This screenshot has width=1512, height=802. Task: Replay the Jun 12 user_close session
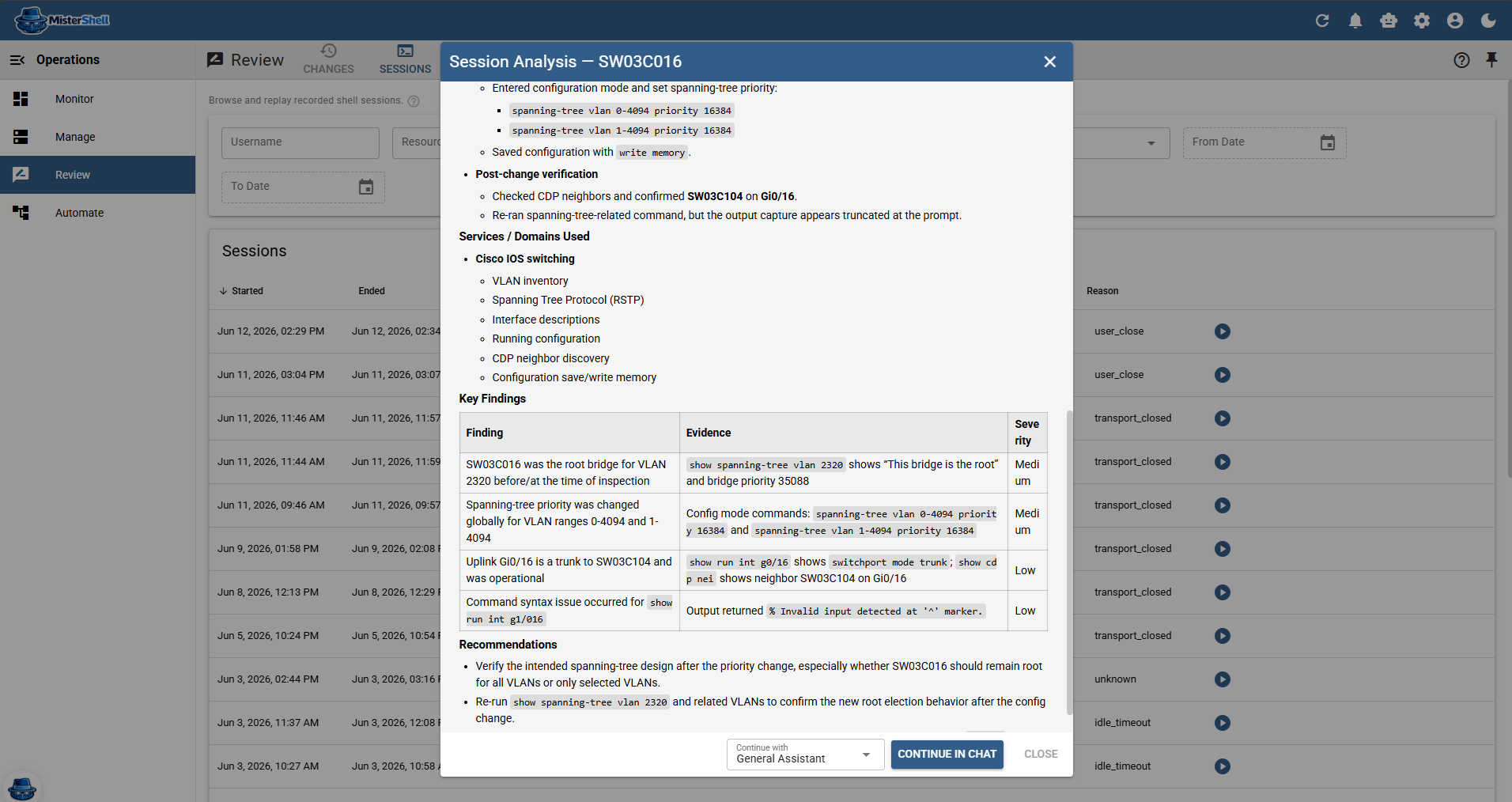pyautogui.click(x=1223, y=331)
